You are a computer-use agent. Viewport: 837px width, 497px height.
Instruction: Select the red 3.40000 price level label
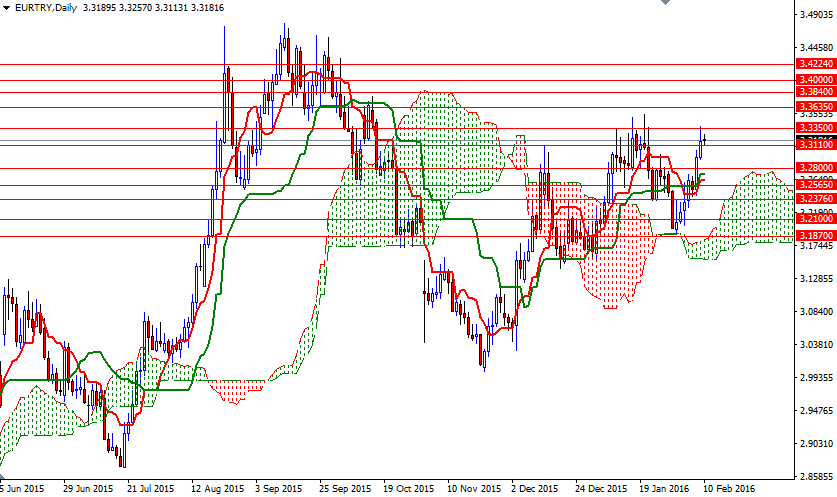(815, 80)
